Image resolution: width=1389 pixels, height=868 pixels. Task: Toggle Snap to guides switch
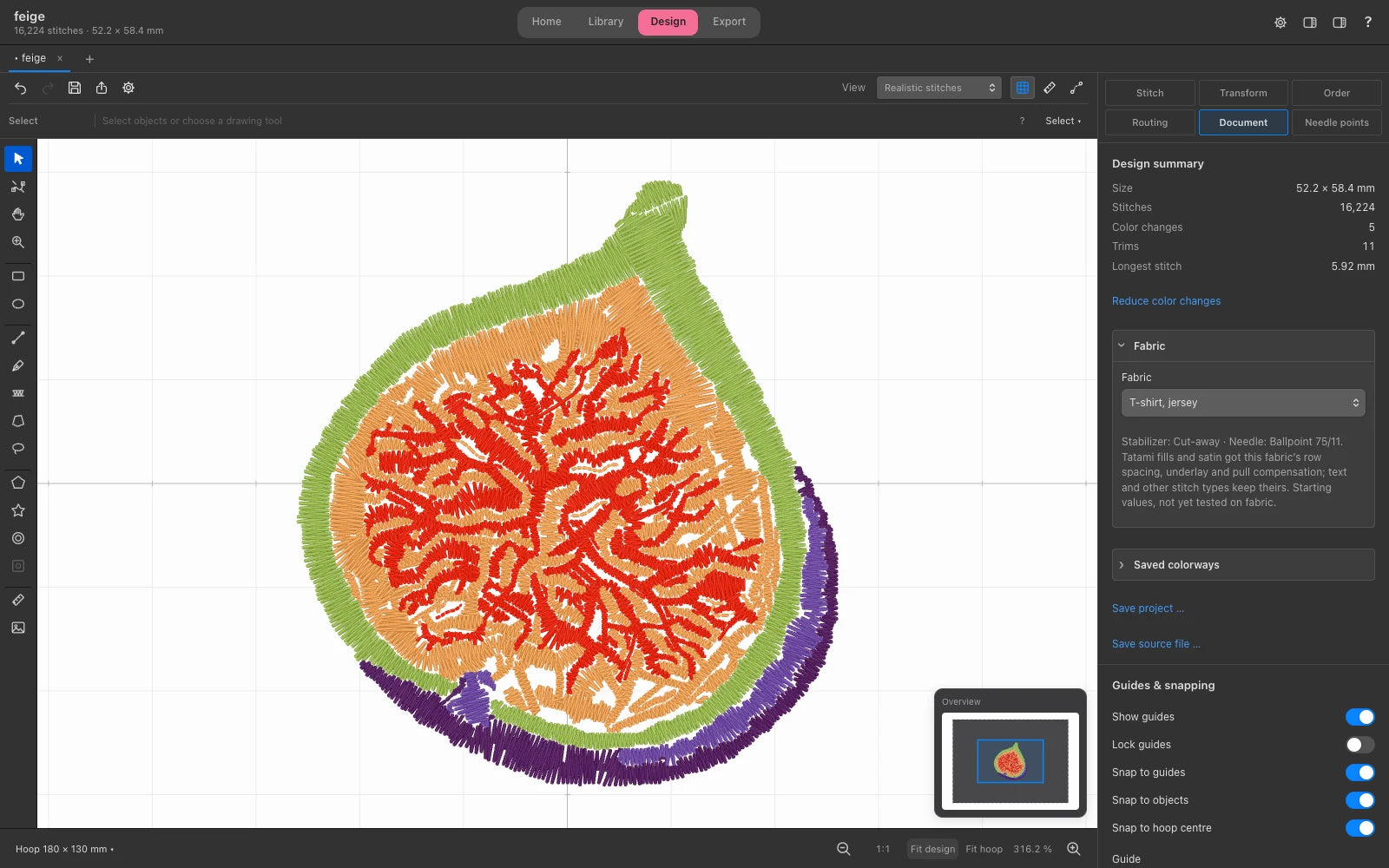[1359, 773]
